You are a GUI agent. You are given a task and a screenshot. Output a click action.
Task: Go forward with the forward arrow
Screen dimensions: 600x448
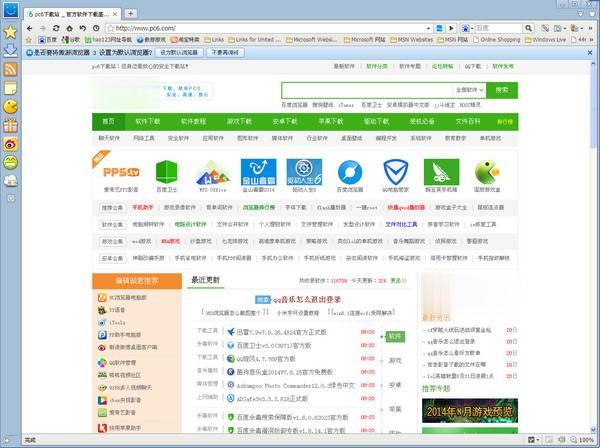click(43, 28)
